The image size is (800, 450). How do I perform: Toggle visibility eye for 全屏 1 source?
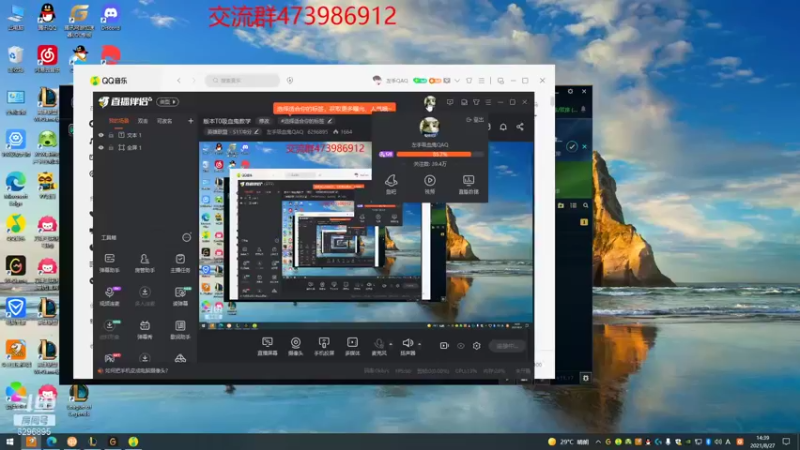tap(101, 147)
